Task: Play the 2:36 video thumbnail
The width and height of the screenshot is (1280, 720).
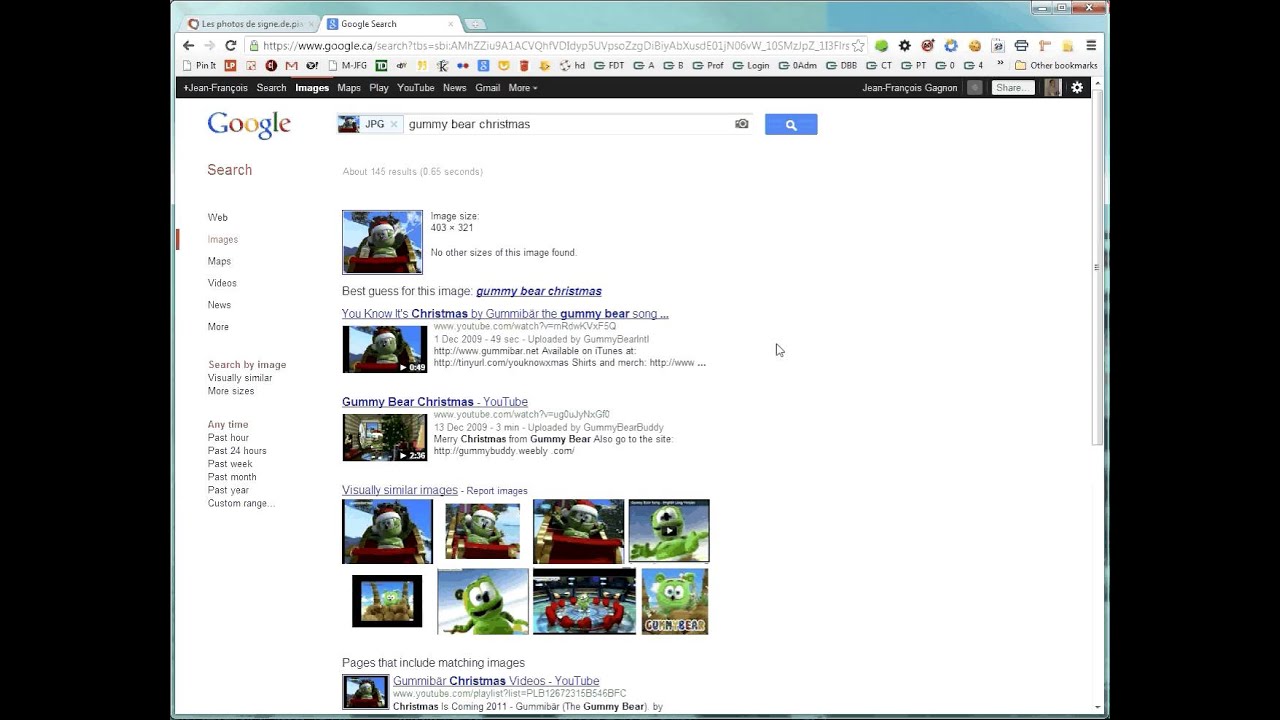Action: [385, 437]
